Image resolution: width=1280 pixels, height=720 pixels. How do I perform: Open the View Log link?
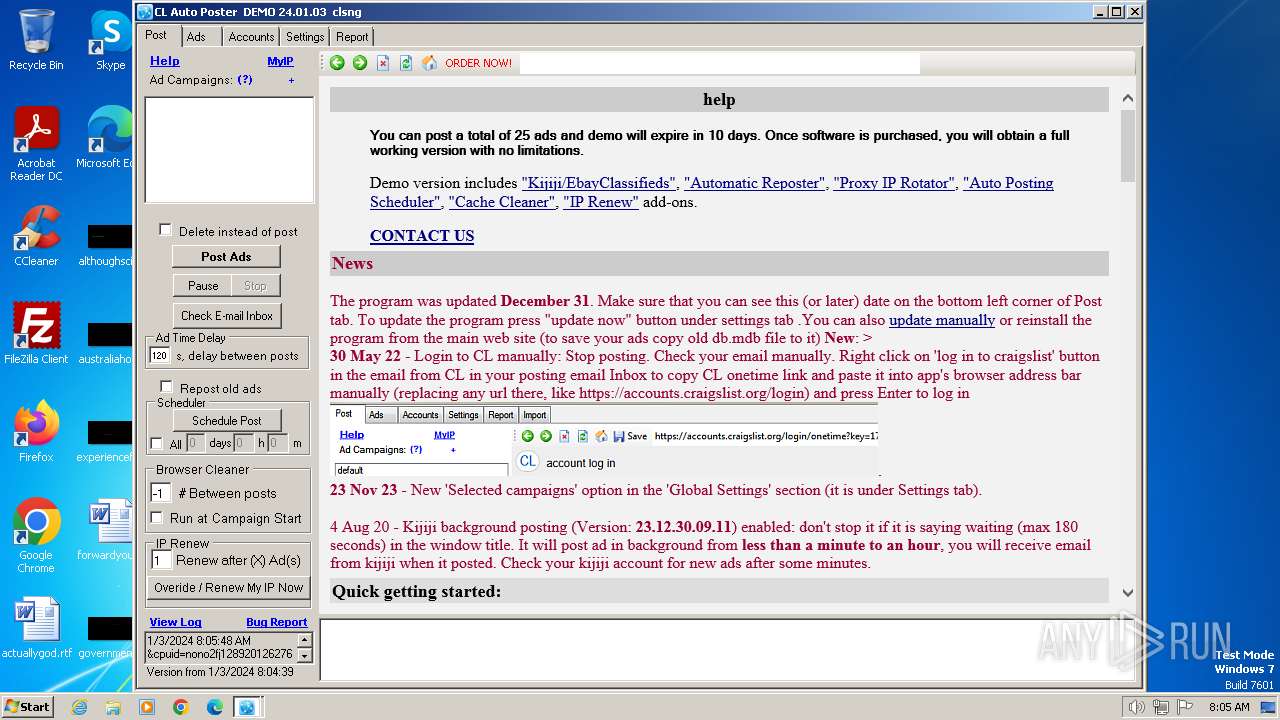click(176, 622)
